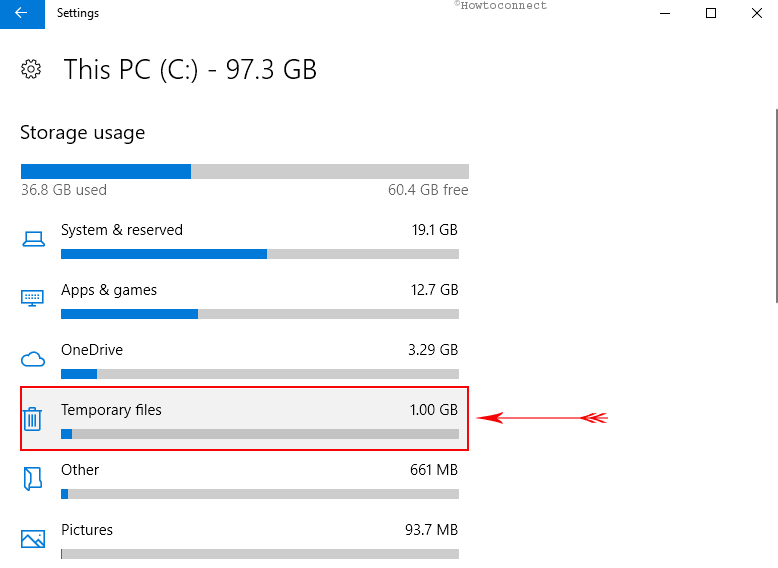Image resolution: width=778 pixels, height=568 pixels.
Task: Click the overall storage usage bar
Action: pyautogui.click(x=245, y=171)
